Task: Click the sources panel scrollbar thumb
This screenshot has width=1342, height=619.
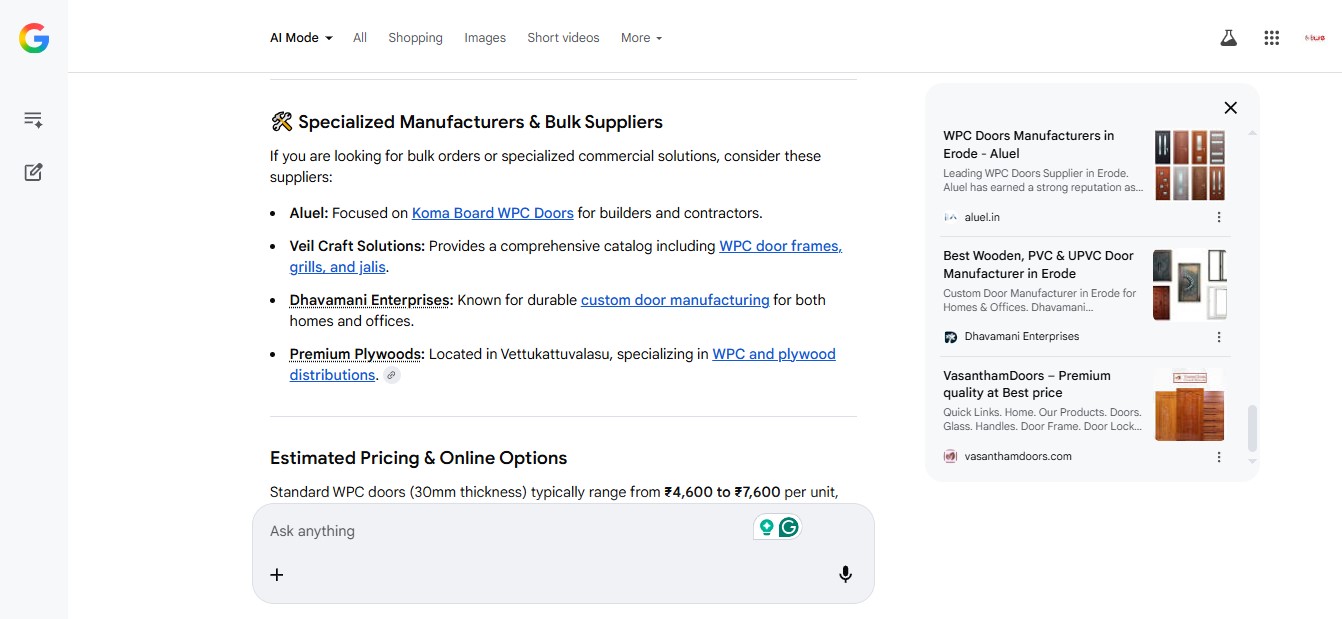Action: [1252, 429]
